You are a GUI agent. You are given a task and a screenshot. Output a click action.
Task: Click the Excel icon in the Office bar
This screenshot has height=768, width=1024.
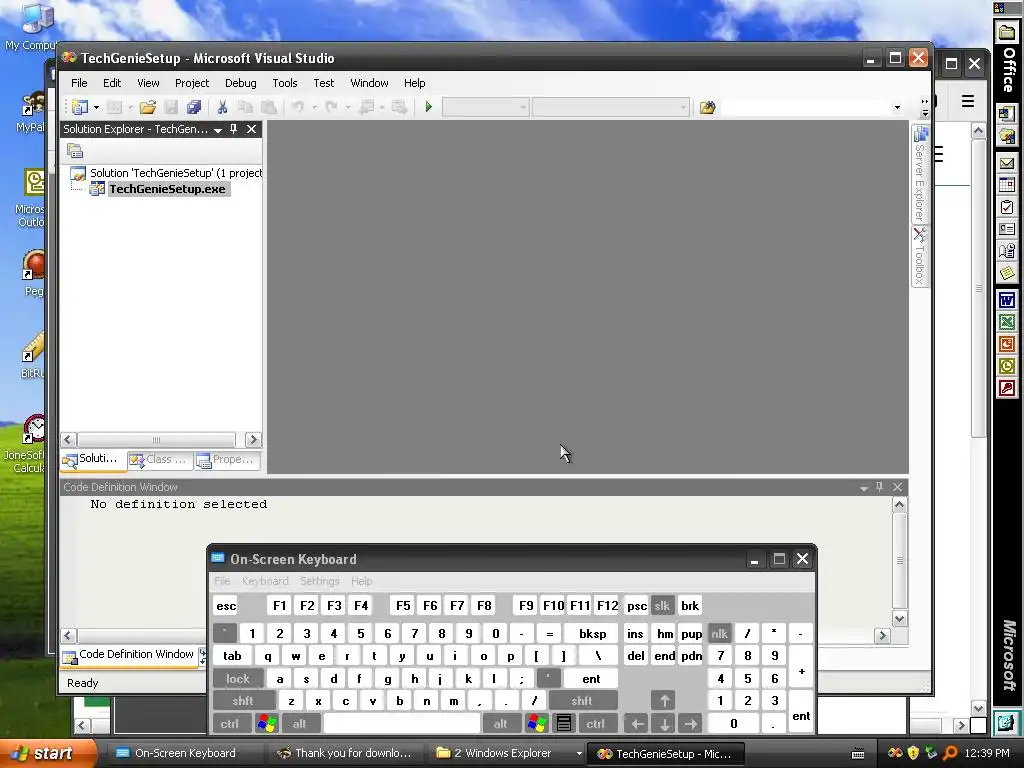1006,322
